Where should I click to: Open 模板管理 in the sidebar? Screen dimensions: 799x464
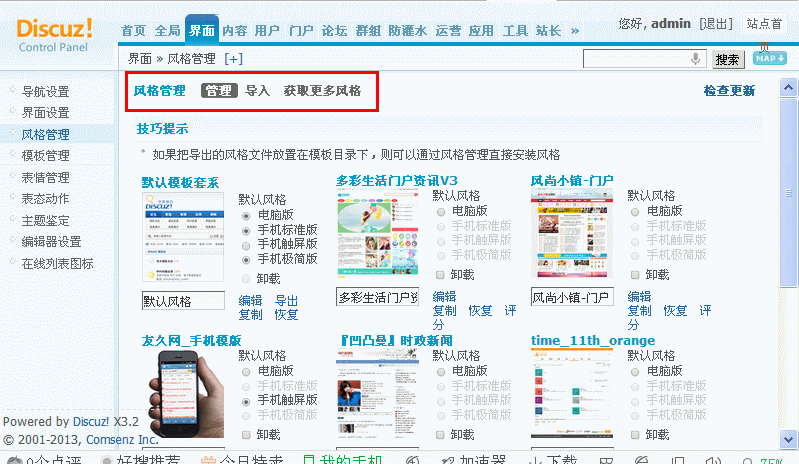[x=45, y=156]
